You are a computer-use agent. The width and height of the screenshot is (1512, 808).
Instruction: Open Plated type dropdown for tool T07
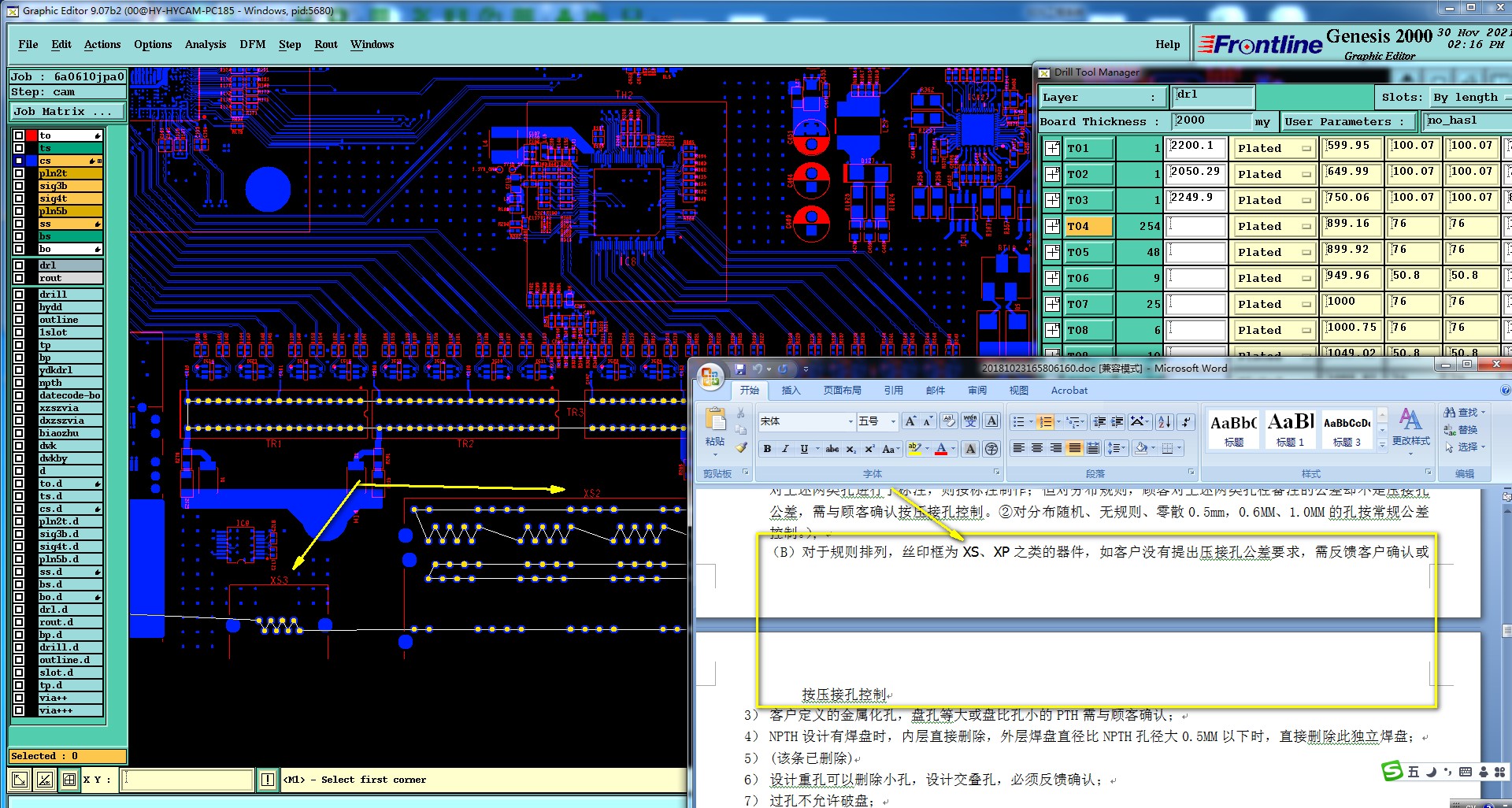1274,304
